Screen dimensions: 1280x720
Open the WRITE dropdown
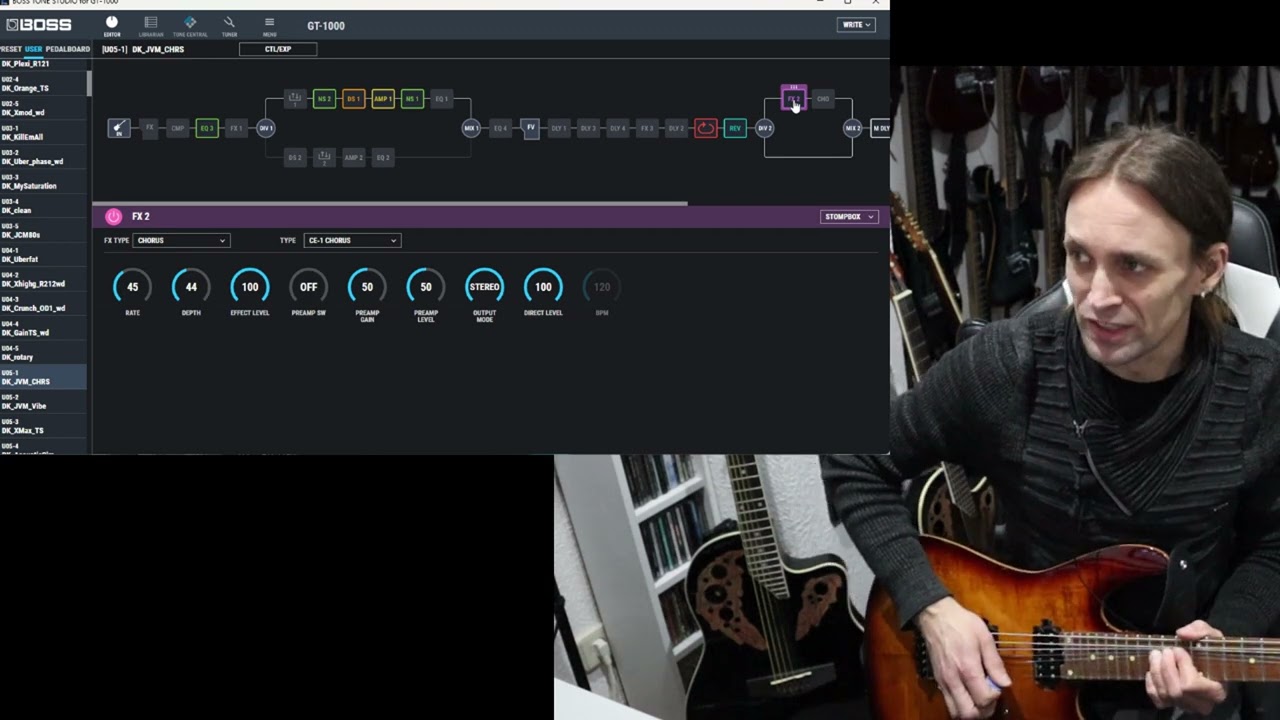point(856,25)
